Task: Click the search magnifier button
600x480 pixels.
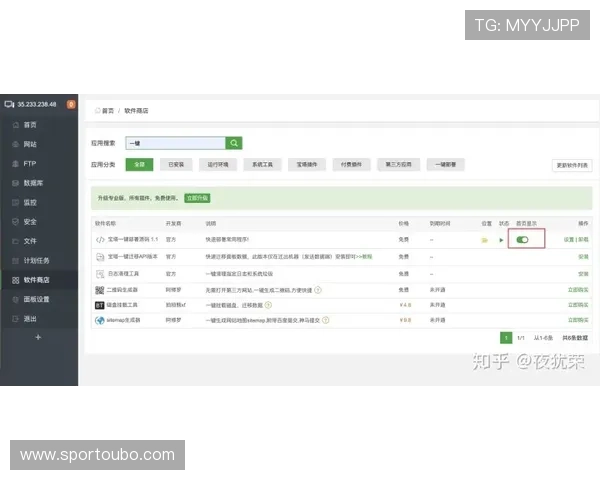Action: click(234, 143)
